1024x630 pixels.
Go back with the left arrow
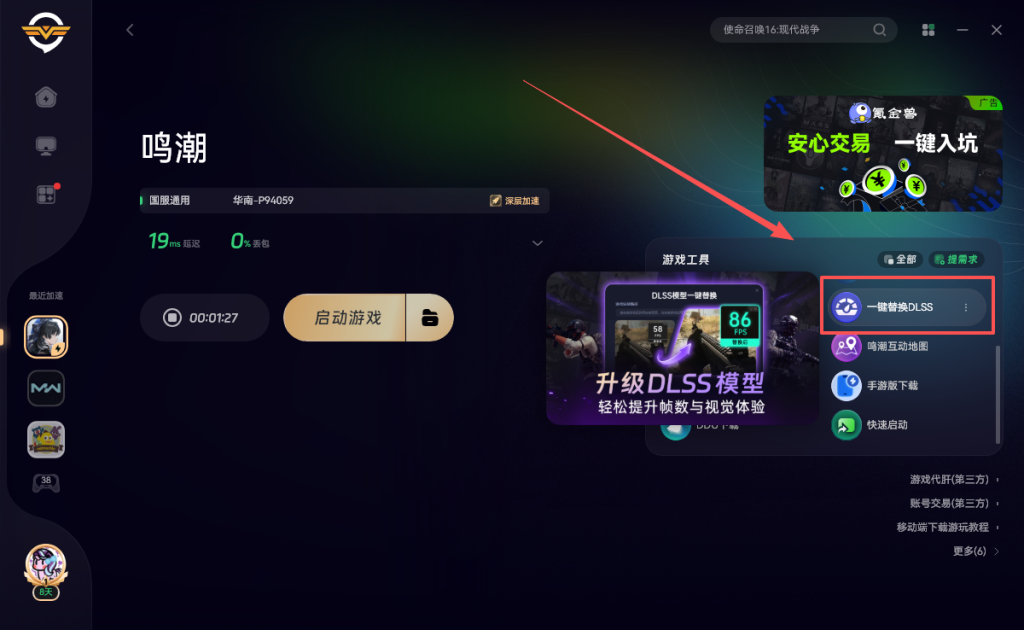pyautogui.click(x=130, y=30)
